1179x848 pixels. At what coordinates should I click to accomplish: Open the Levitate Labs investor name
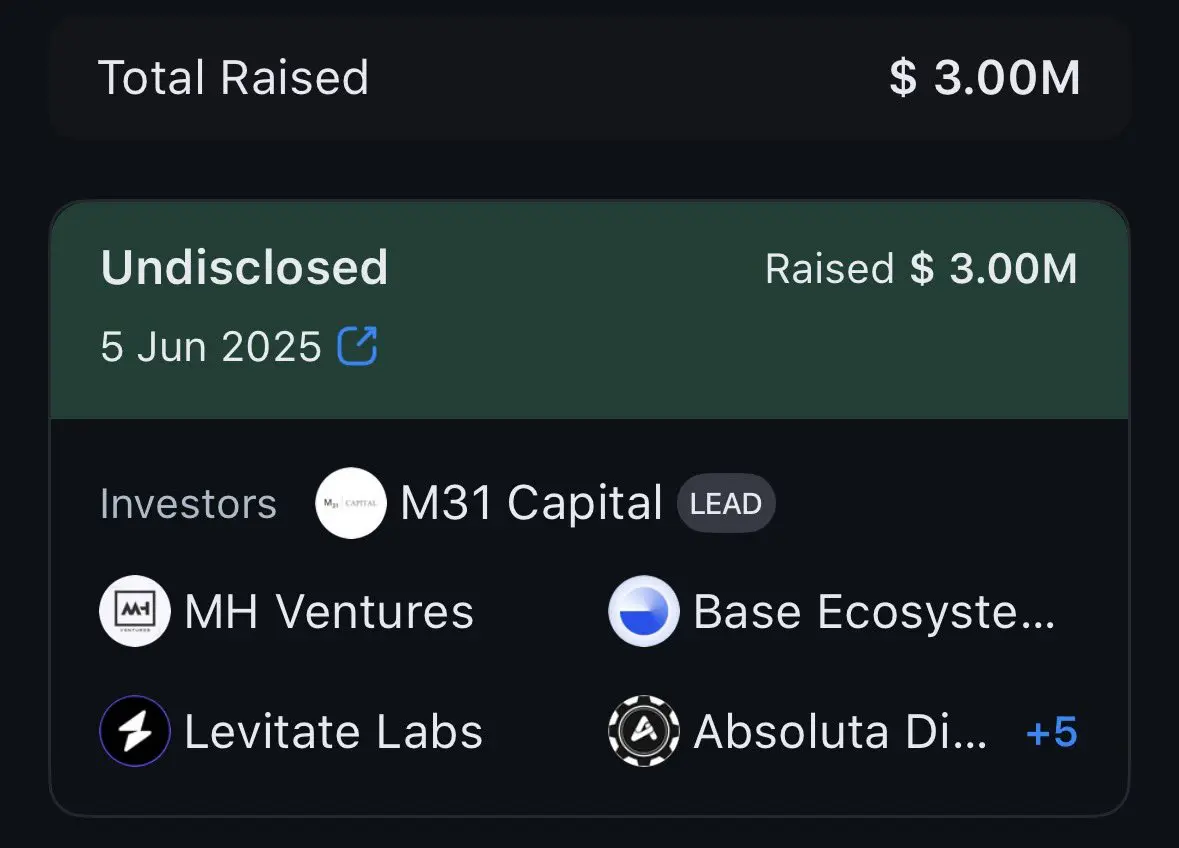[334, 731]
